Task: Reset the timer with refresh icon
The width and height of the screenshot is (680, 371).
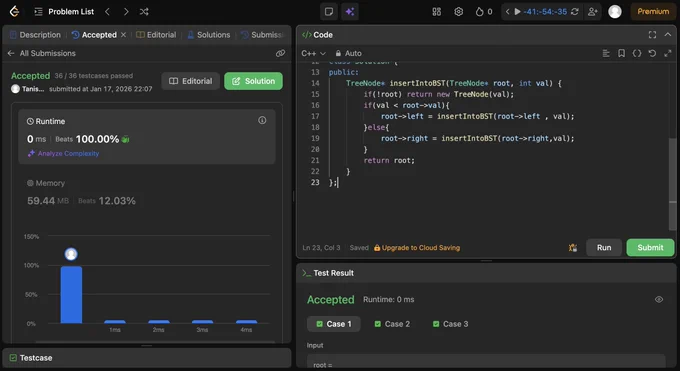Action: coord(575,12)
